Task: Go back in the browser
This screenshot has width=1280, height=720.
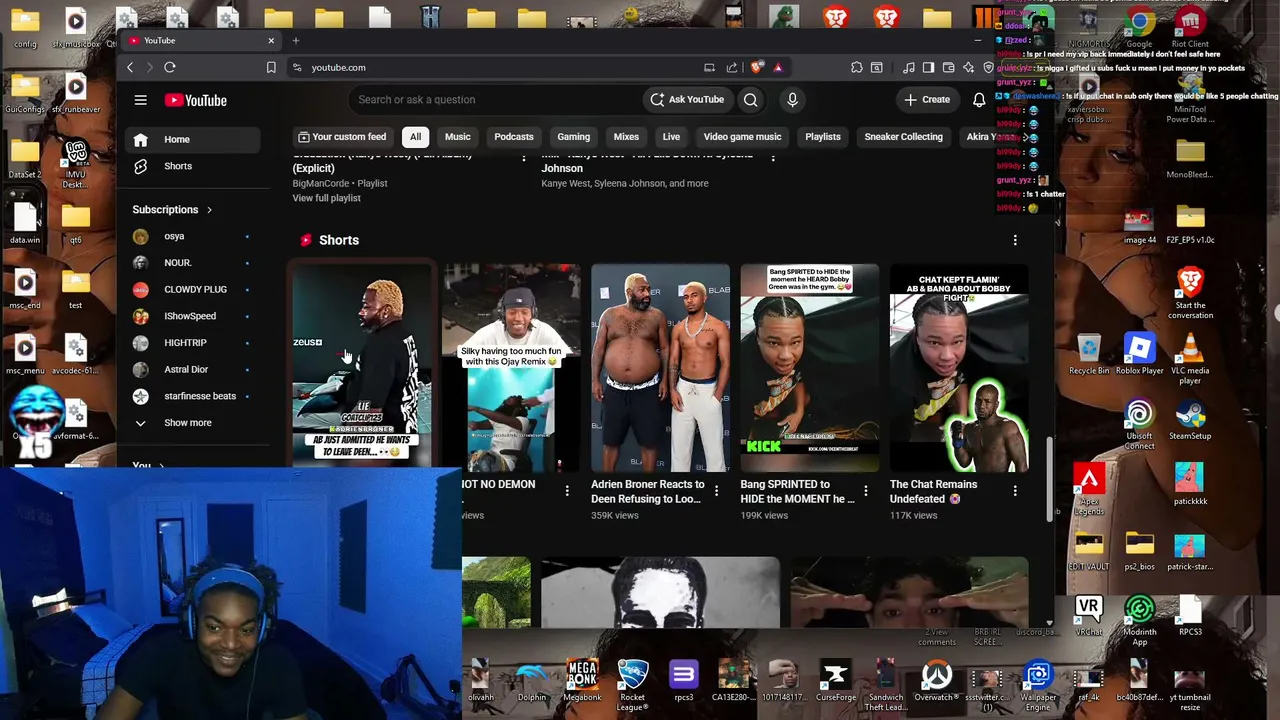Action: click(x=130, y=67)
